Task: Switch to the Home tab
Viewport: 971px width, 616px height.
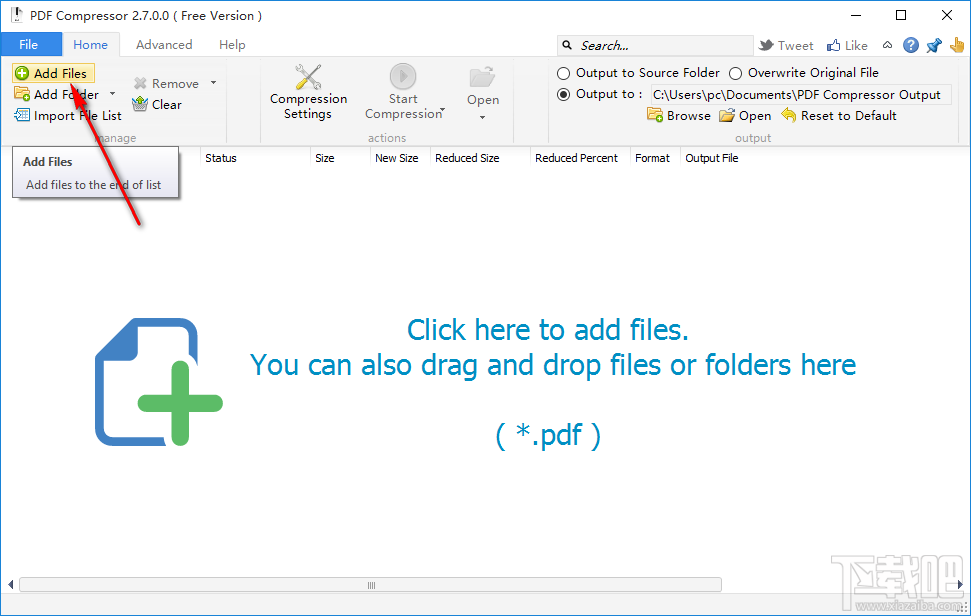Action: point(90,45)
